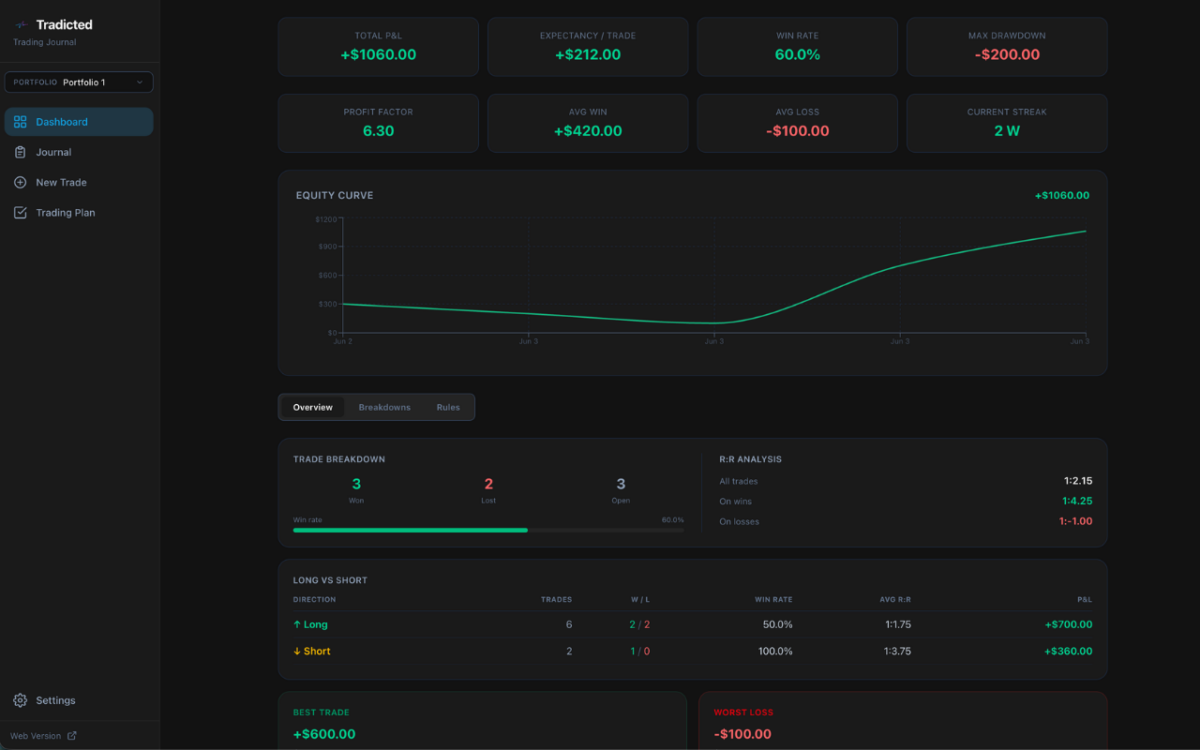Viewport: 1200px width, 750px height.
Task: Click the All trades 1:2.15 ratio
Action: pyautogui.click(x=1078, y=481)
